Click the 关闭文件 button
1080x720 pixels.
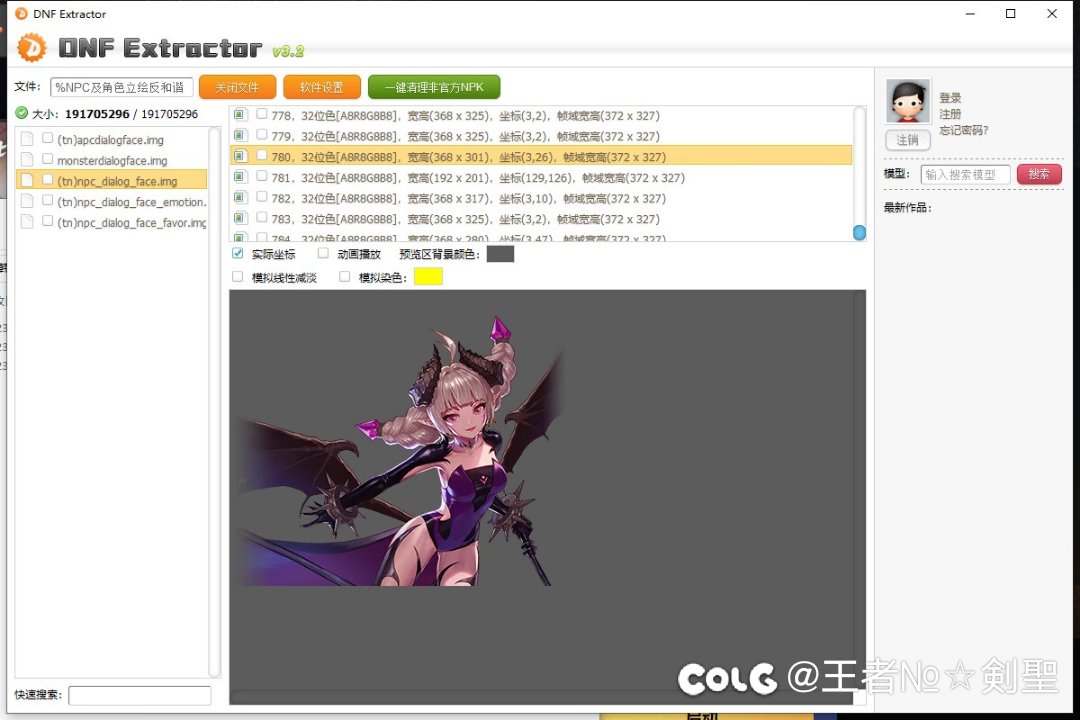click(x=237, y=88)
